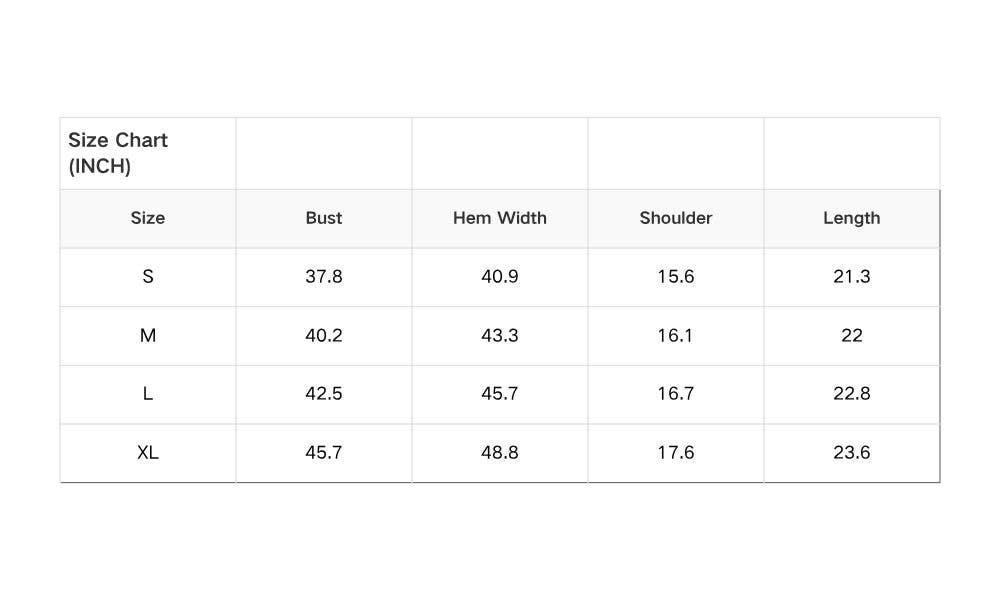This screenshot has height=600, width=1000.
Task: Select the 42.5 bust value for L
Action: (x=324, y=394)
